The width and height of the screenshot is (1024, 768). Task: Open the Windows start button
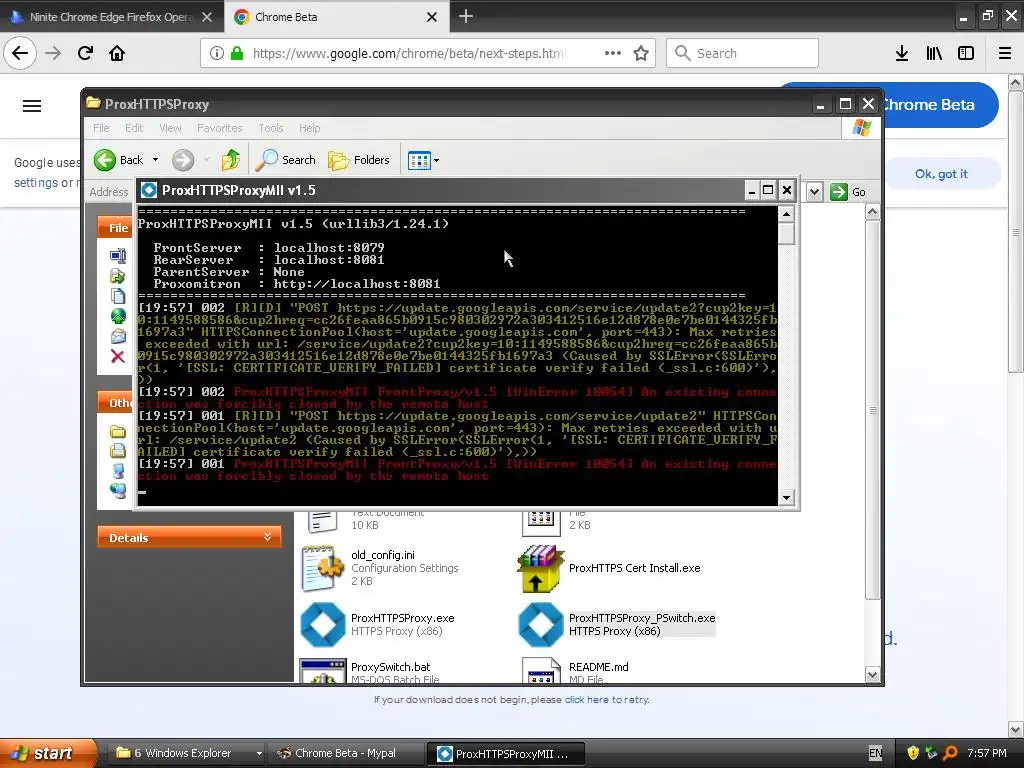[x=47, y=753]
